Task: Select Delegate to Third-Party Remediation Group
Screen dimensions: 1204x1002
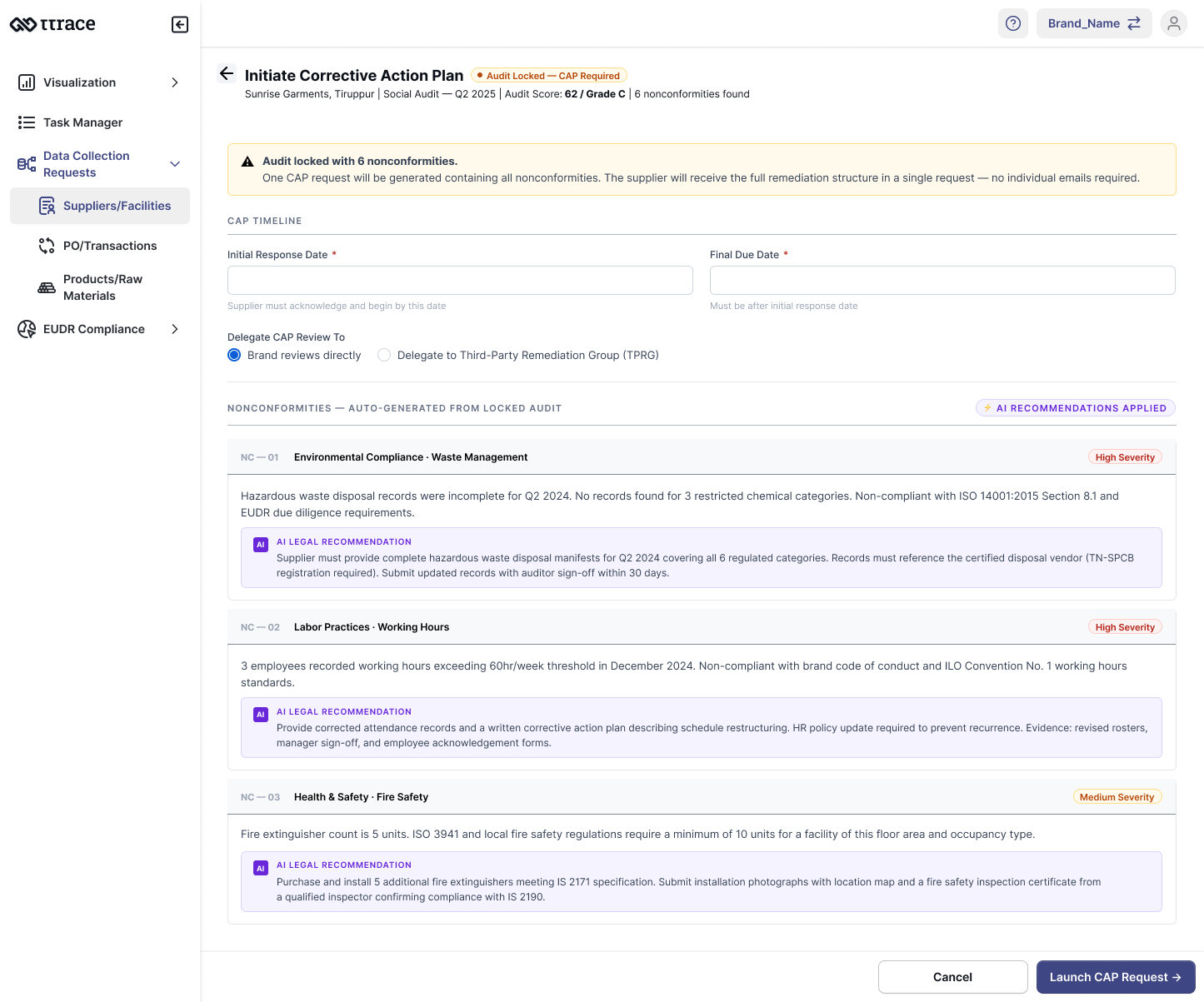Action: pos(384,355)
